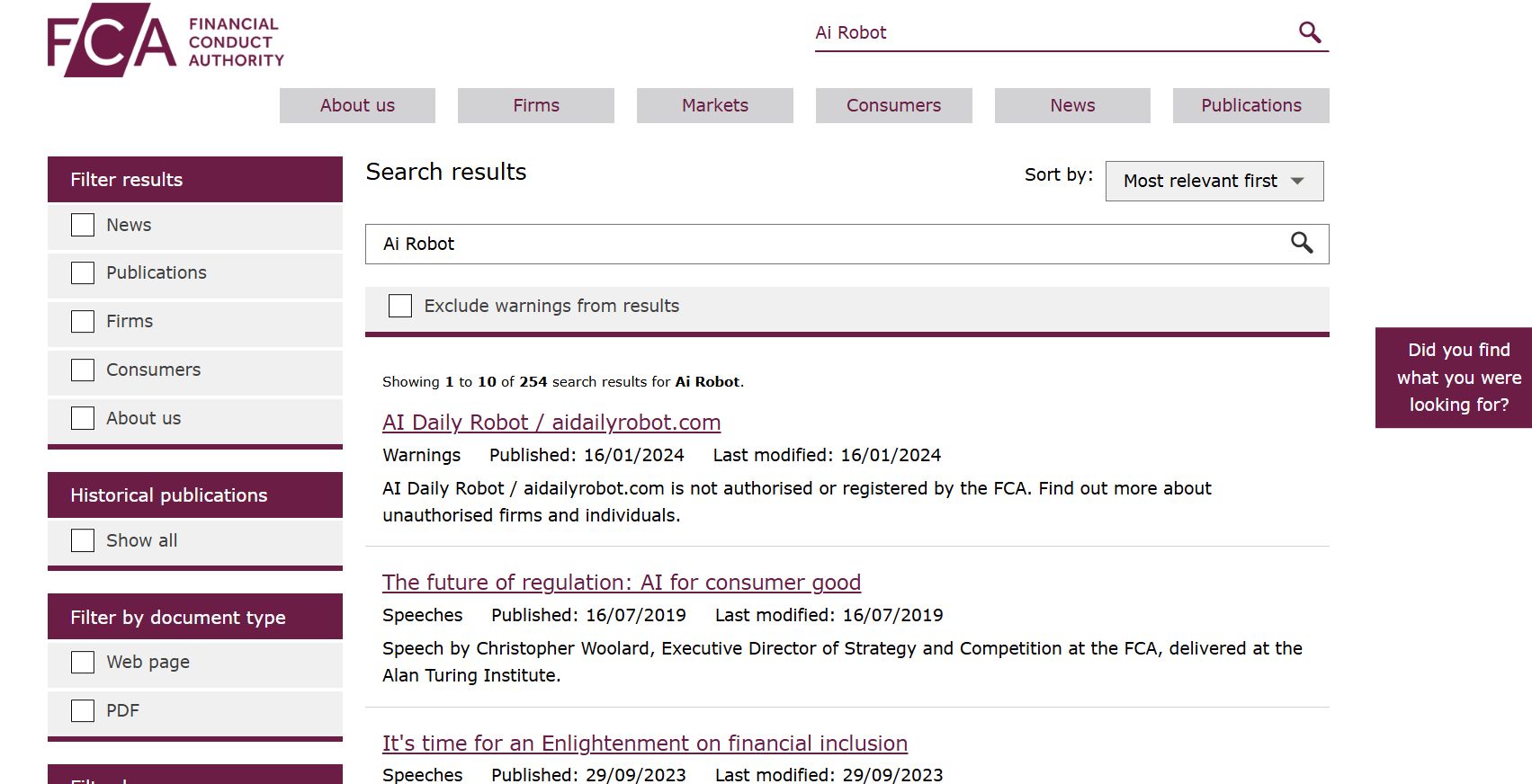Open AI Daily Robot / aidailyrobot.com result
Viewport: 1532px width, 784px height.
[551, 423]
